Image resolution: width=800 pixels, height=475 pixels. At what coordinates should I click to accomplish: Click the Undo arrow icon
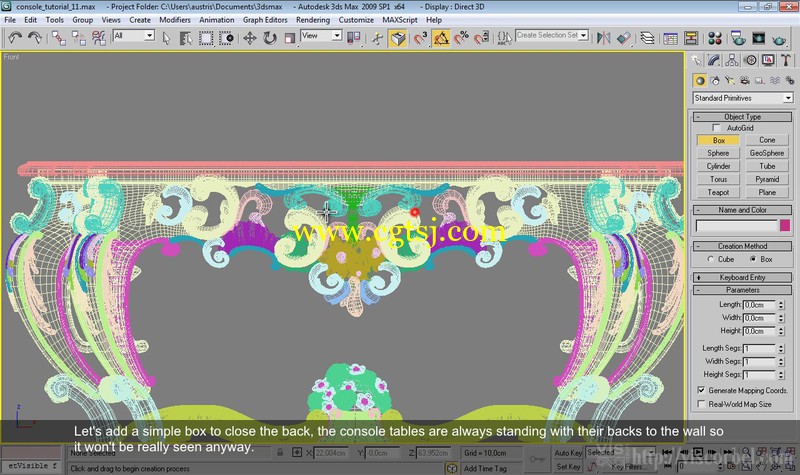(15, 38)
